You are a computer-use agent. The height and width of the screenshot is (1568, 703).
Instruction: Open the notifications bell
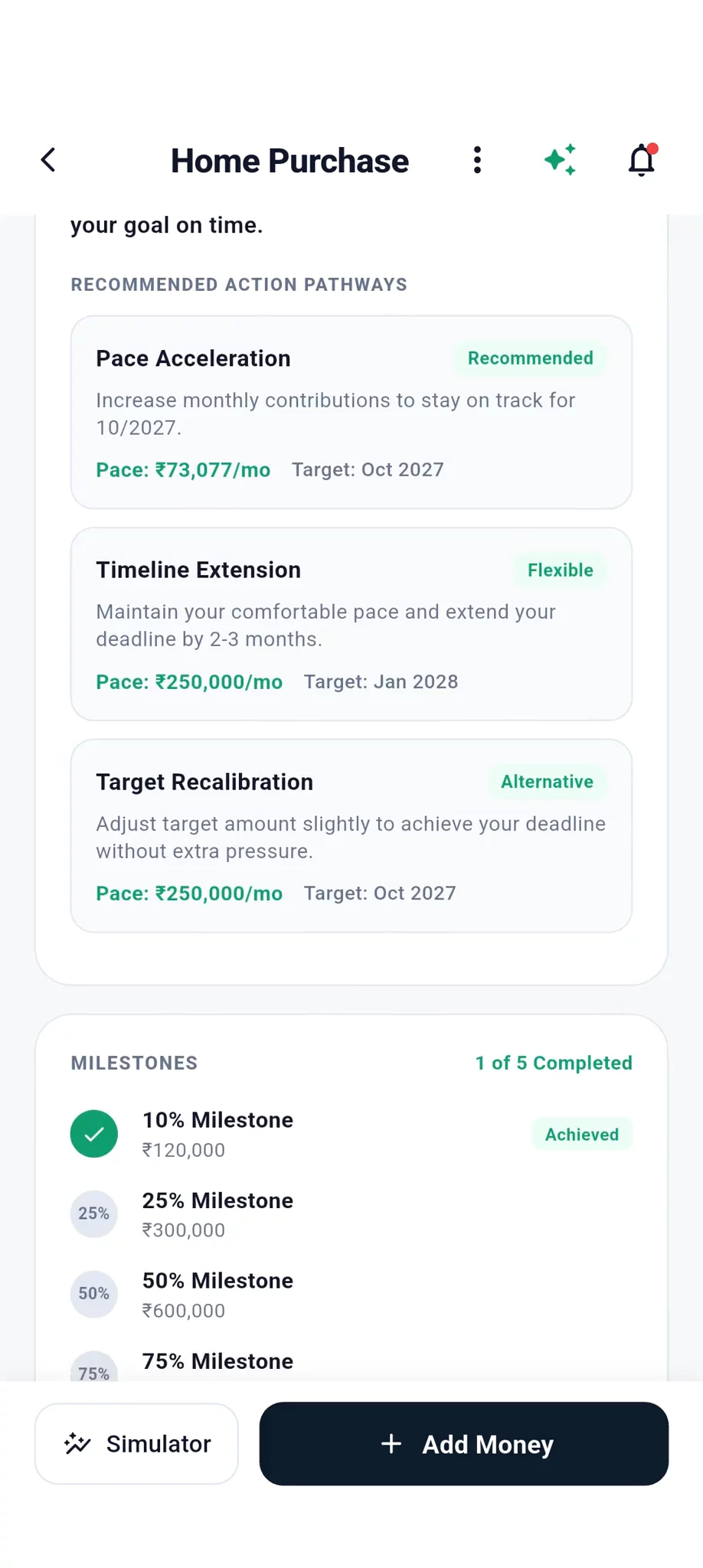coord(643,160)
